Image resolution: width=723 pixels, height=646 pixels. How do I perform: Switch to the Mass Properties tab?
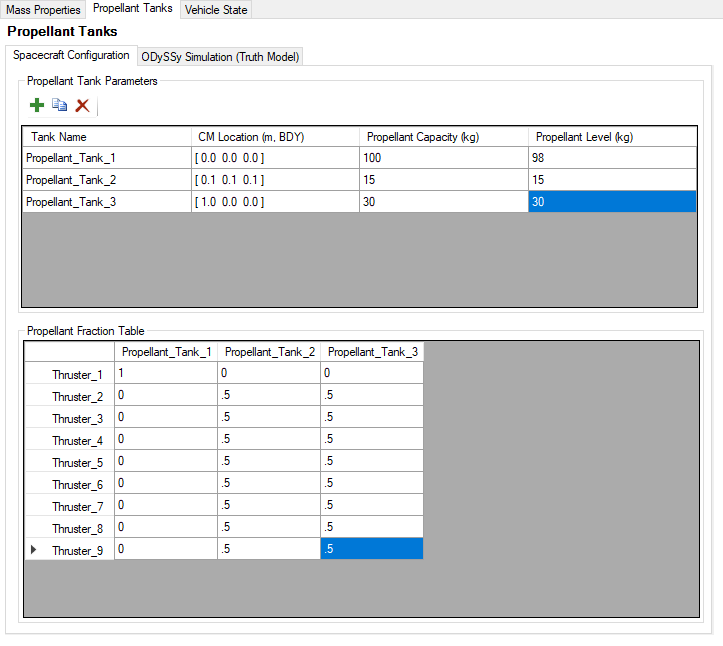click(x=43, y=9)
